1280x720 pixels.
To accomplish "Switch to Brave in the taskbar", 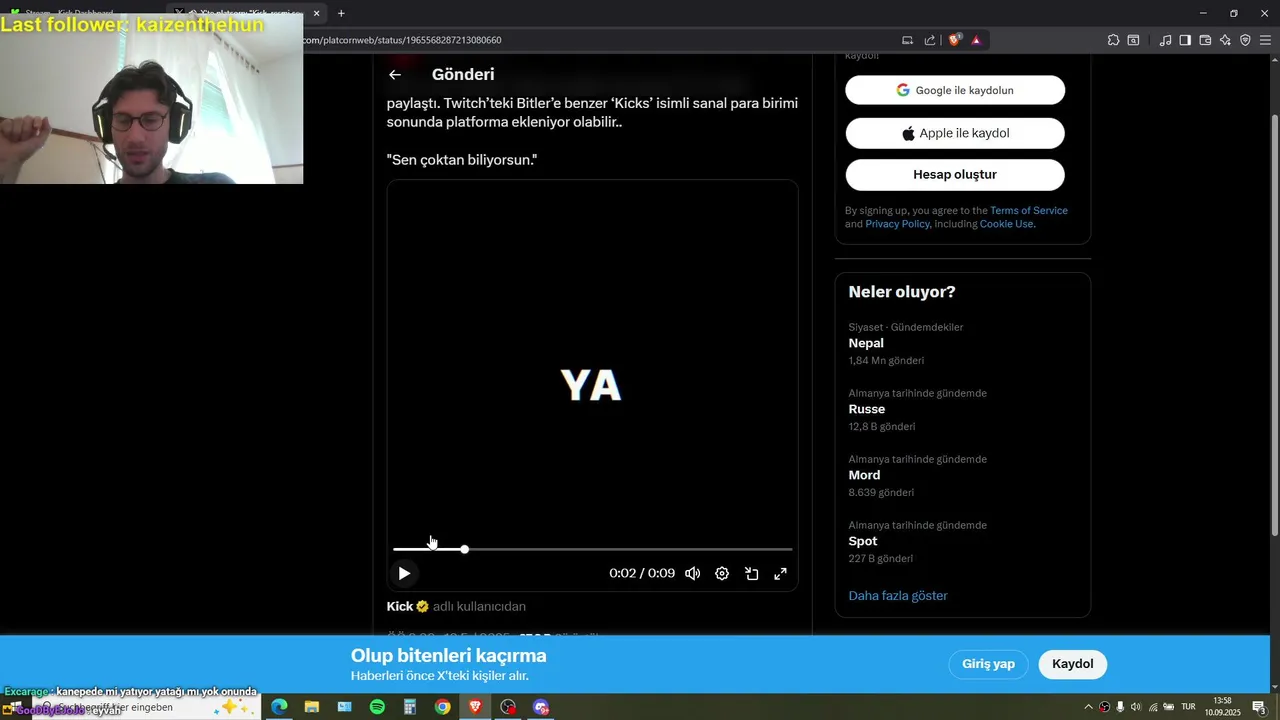I will pos(475,707).
